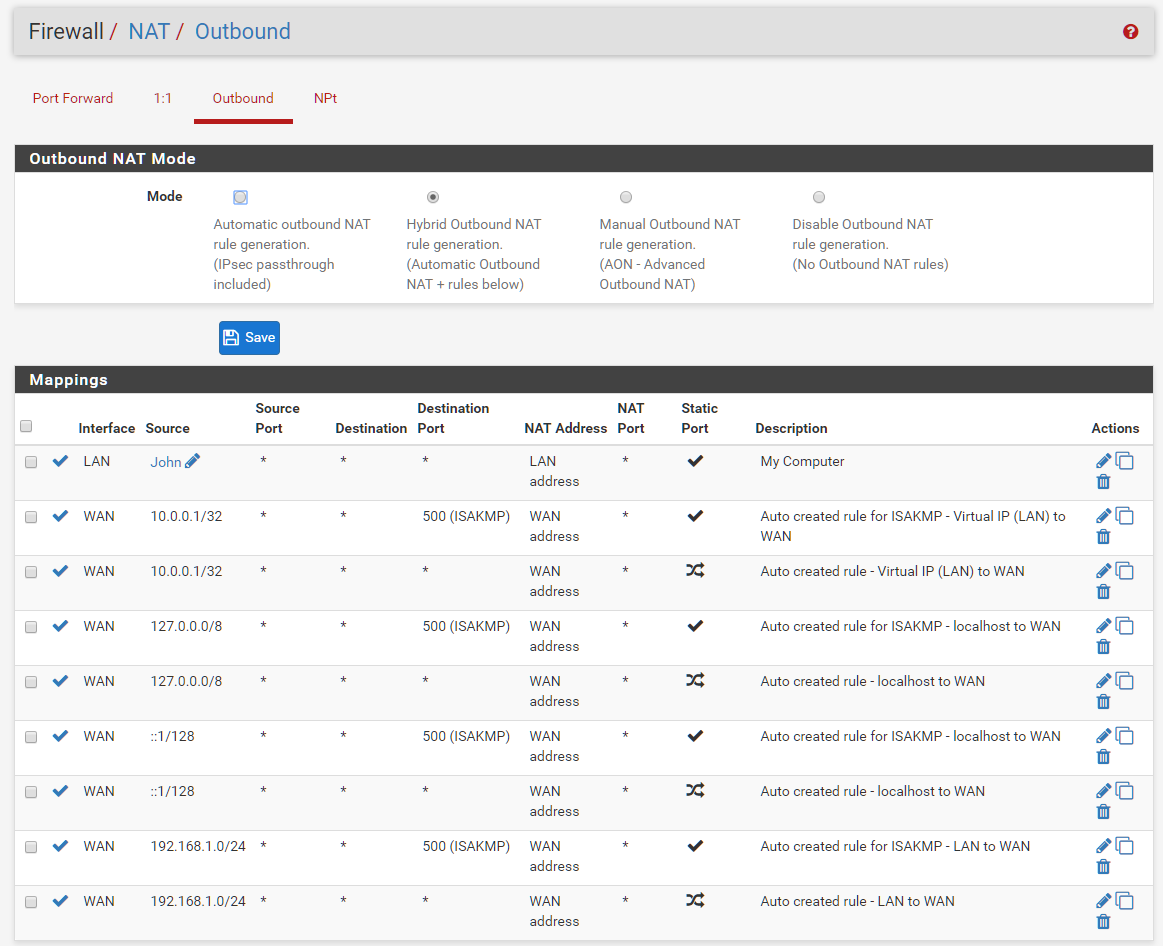Select Automatic outbound NAT mode

240,198
